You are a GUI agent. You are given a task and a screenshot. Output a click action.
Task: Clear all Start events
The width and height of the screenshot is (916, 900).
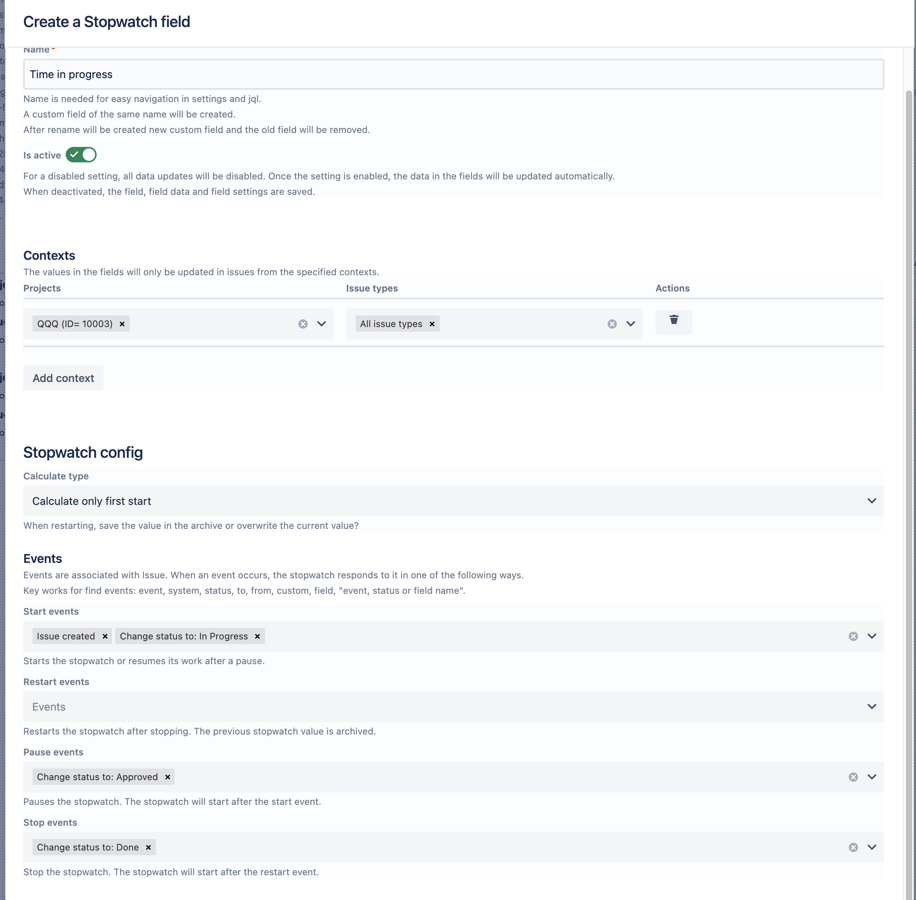point(853,636)
